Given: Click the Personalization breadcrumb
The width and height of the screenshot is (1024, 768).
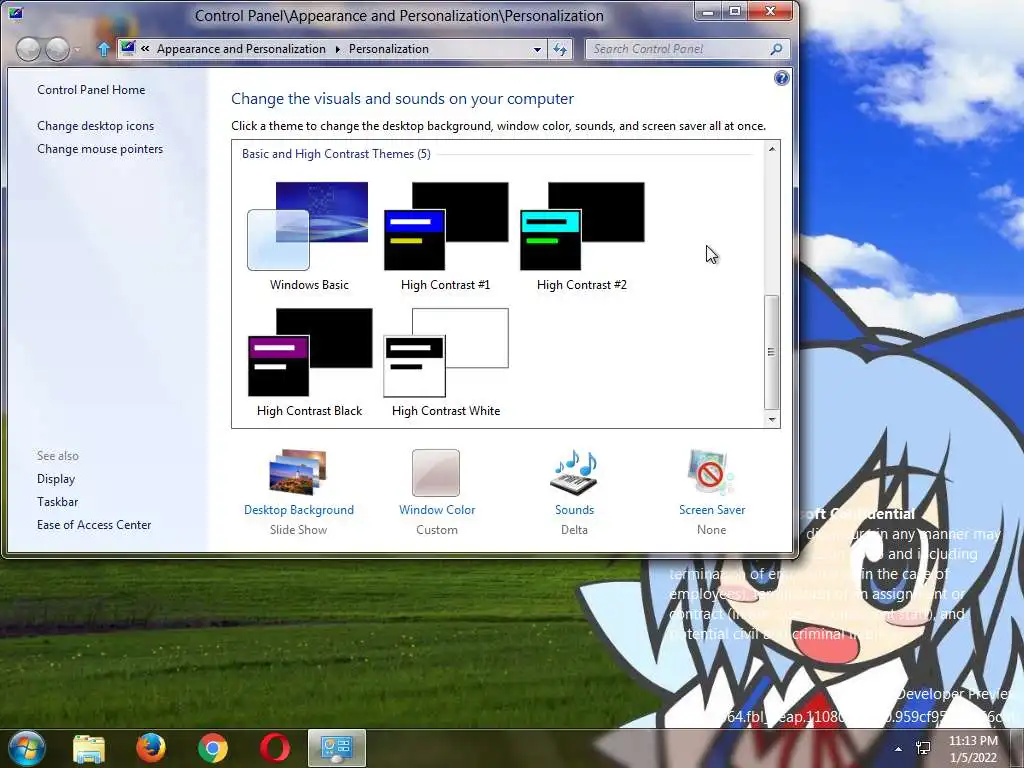Looking at the screenshot, I should pyautogui.click(x=389, y=49).
